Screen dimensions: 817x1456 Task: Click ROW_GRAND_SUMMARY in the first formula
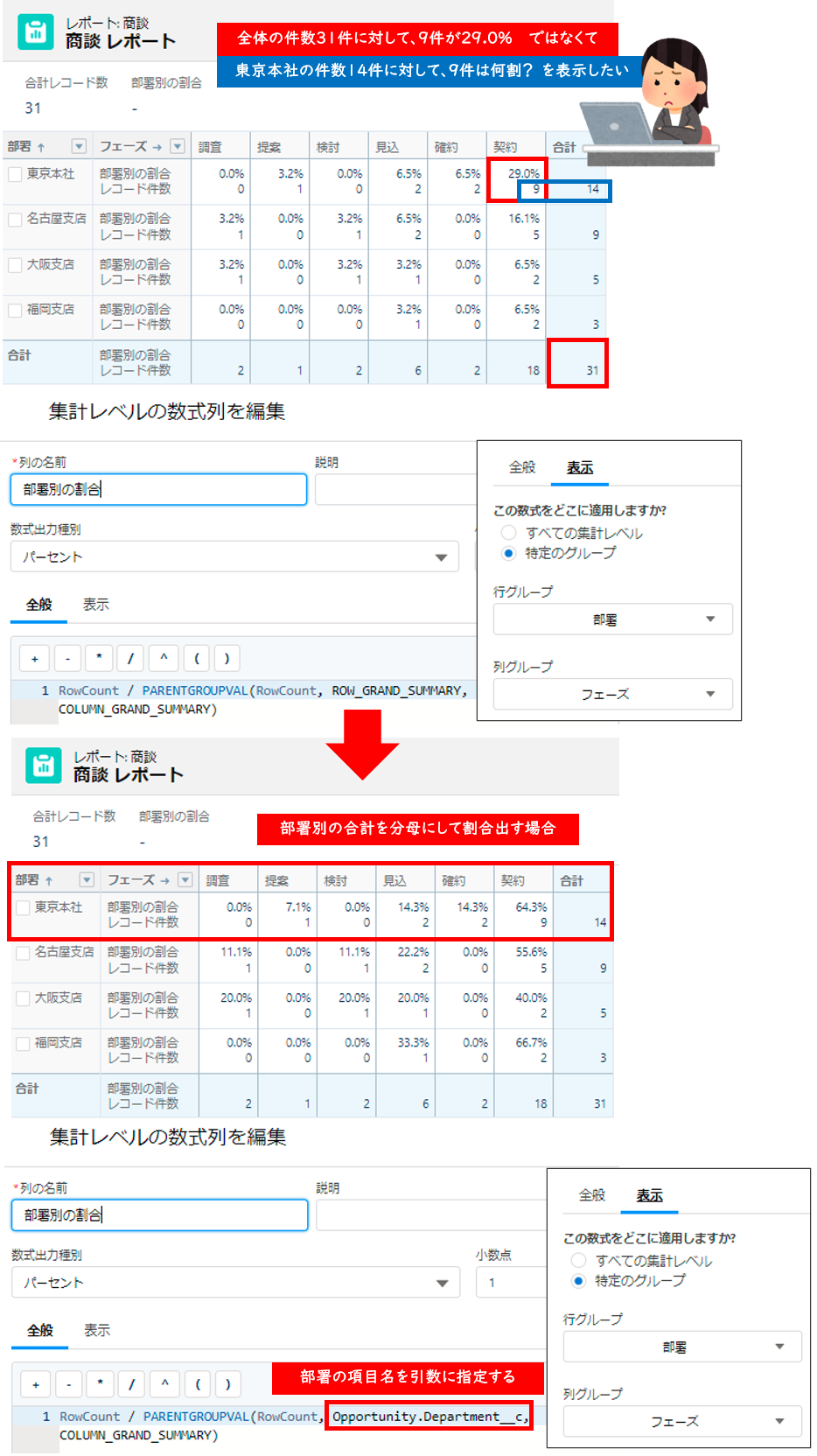(x=396, y=691)
